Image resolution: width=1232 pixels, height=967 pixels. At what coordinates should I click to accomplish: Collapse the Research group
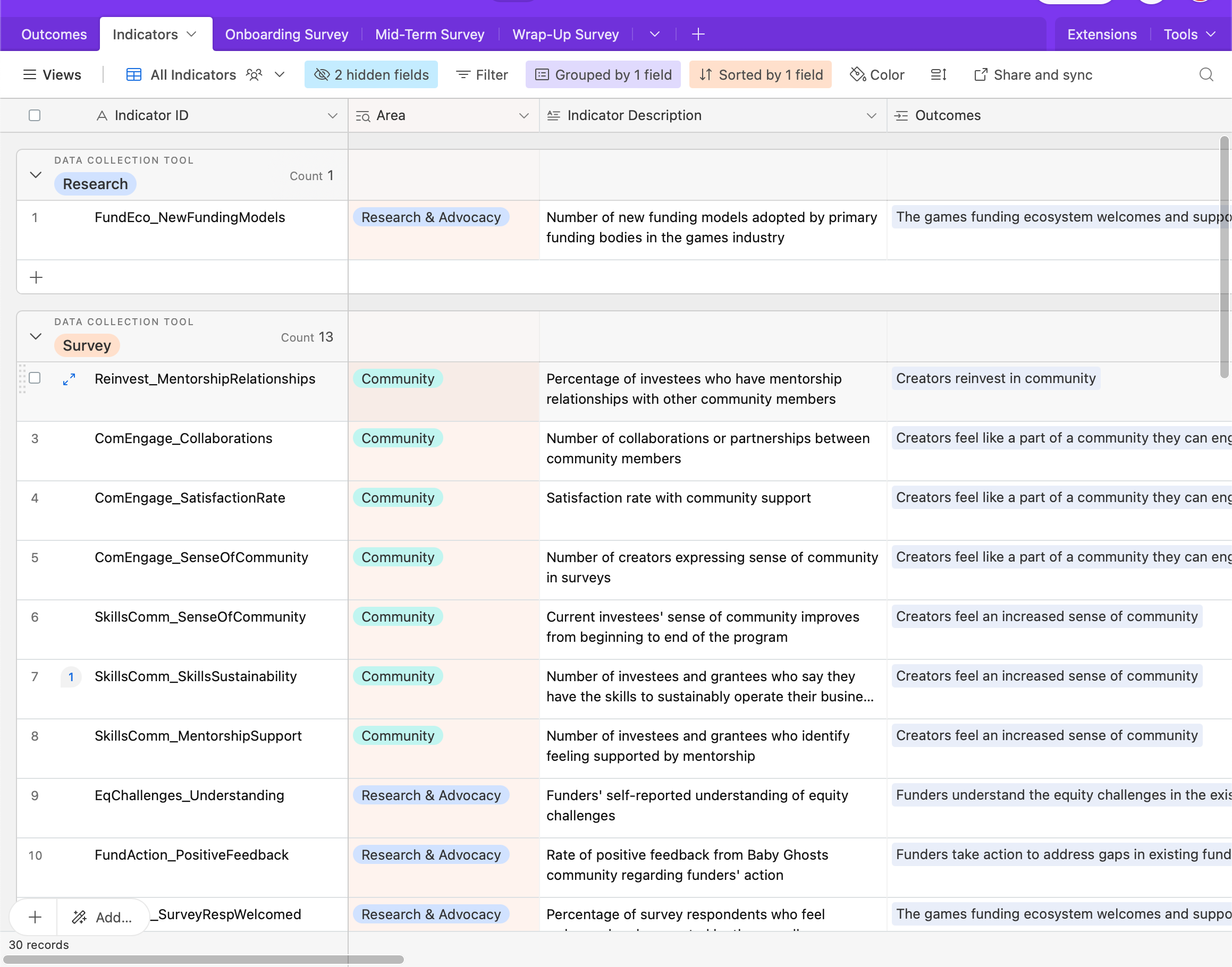click(36, 175)
